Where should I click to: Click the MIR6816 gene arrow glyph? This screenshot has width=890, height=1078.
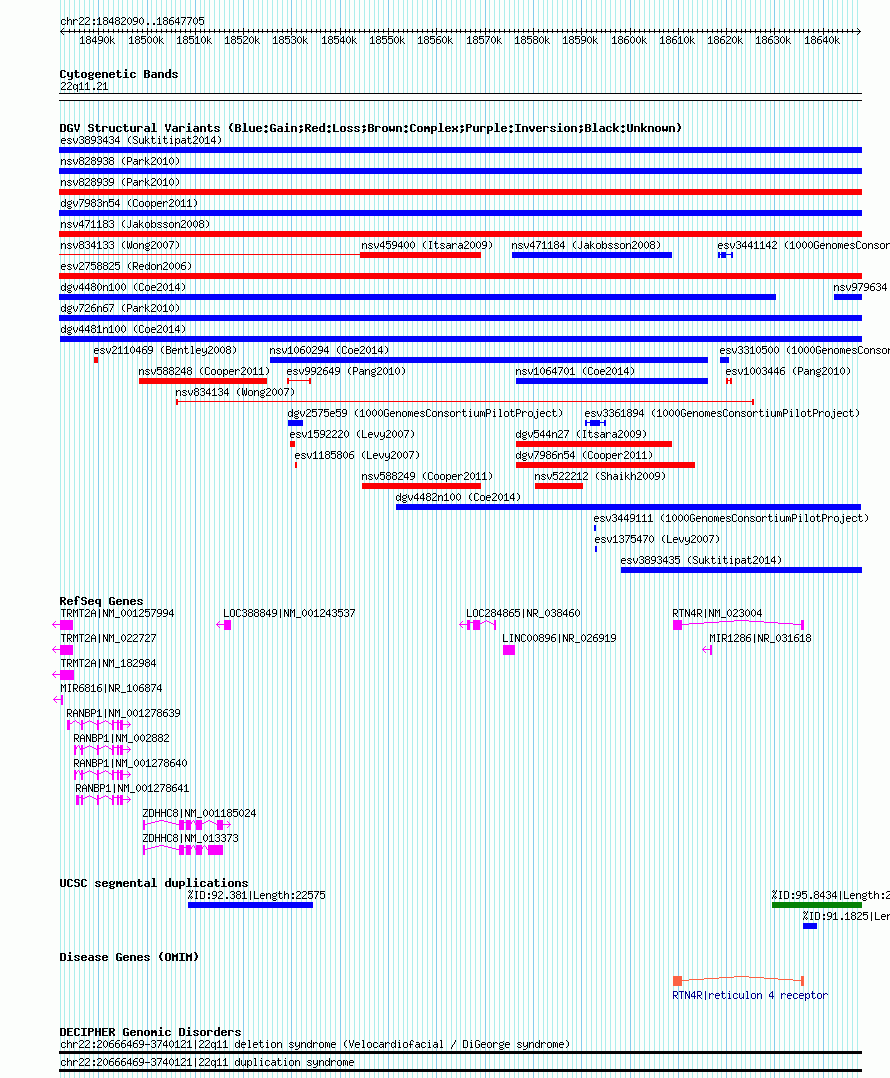58,700
